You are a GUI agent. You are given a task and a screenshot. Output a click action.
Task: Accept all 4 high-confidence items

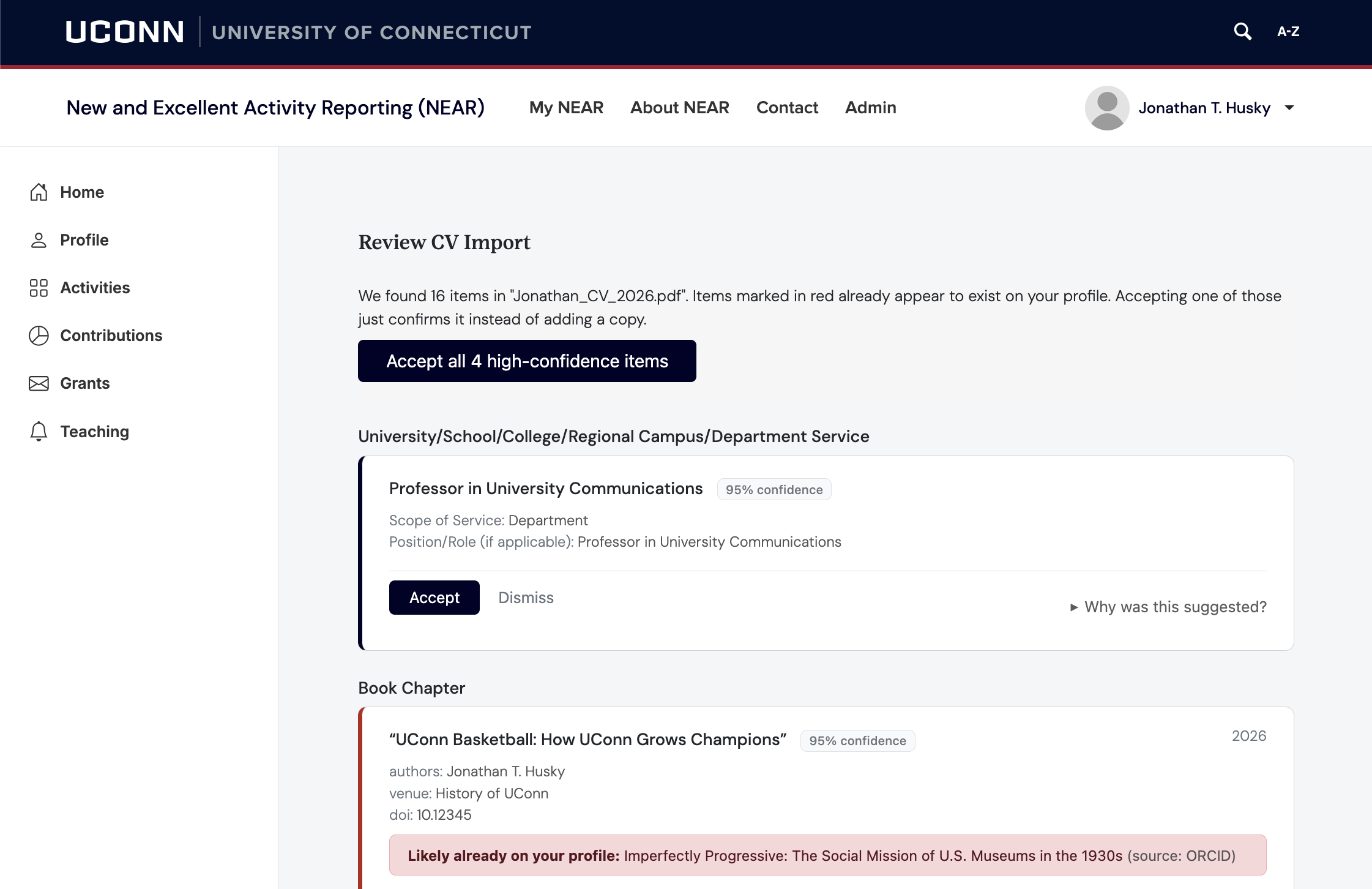[x=527, y=361]
